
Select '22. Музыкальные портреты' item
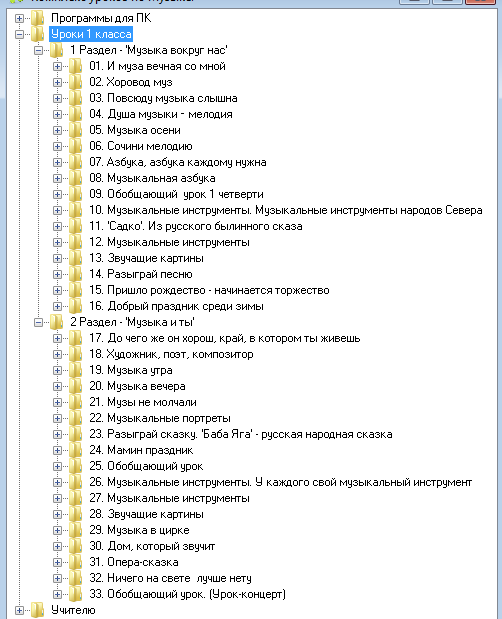160,418
